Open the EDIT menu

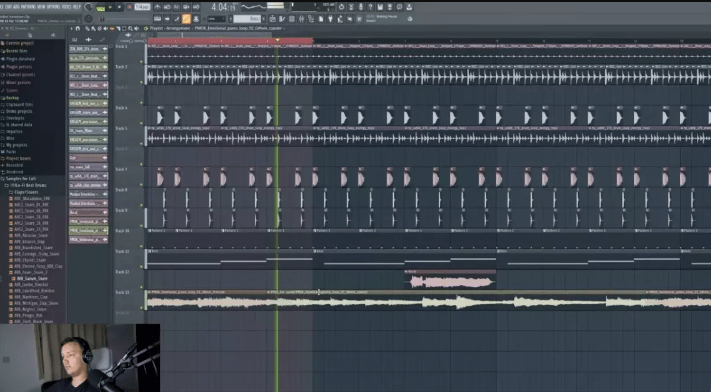tap(9, 7)
